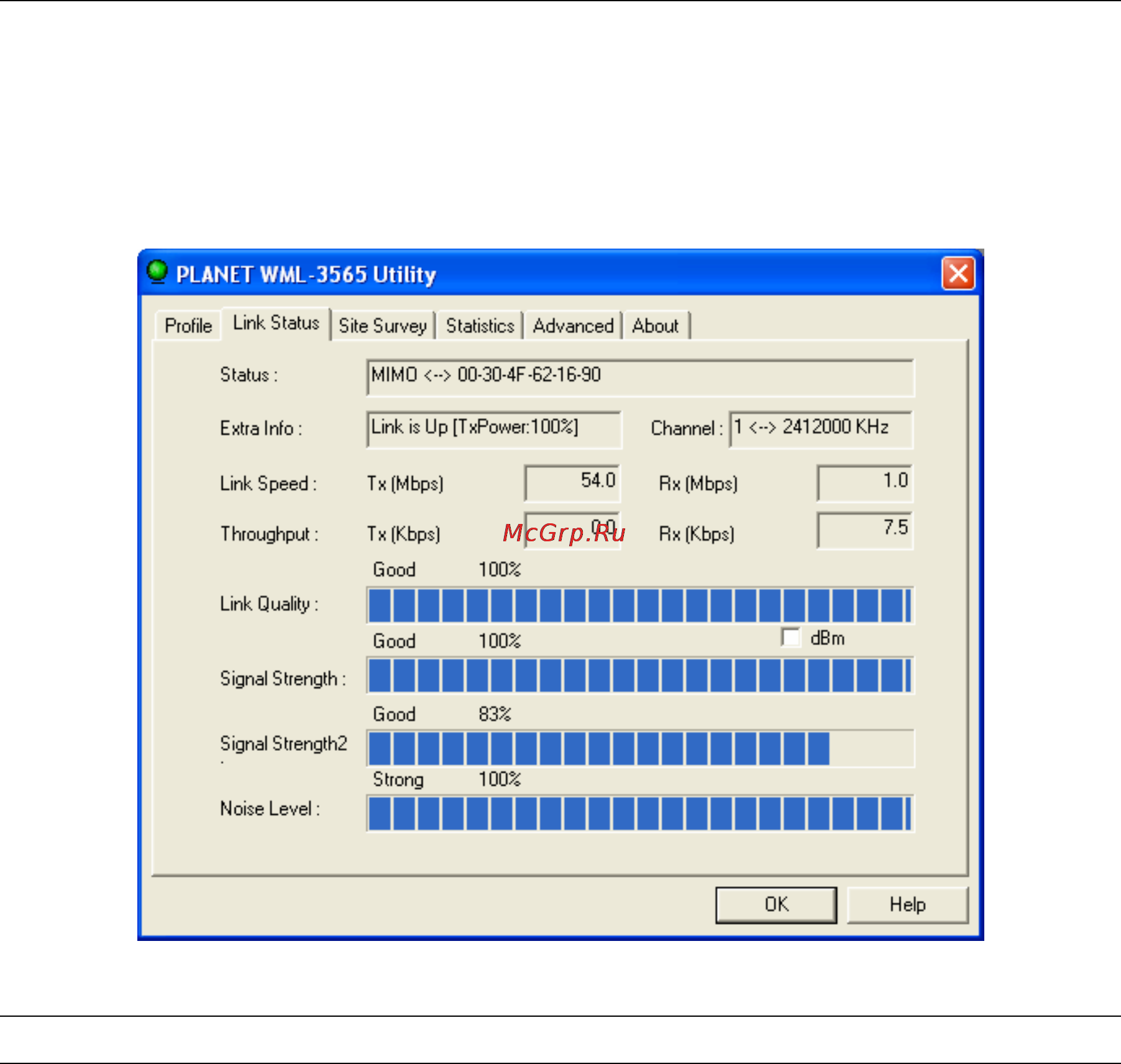The width and height of the screenshot is (1121, 1064).
Task: Open the Site Survey tab
Action: (x=383, y=326)
